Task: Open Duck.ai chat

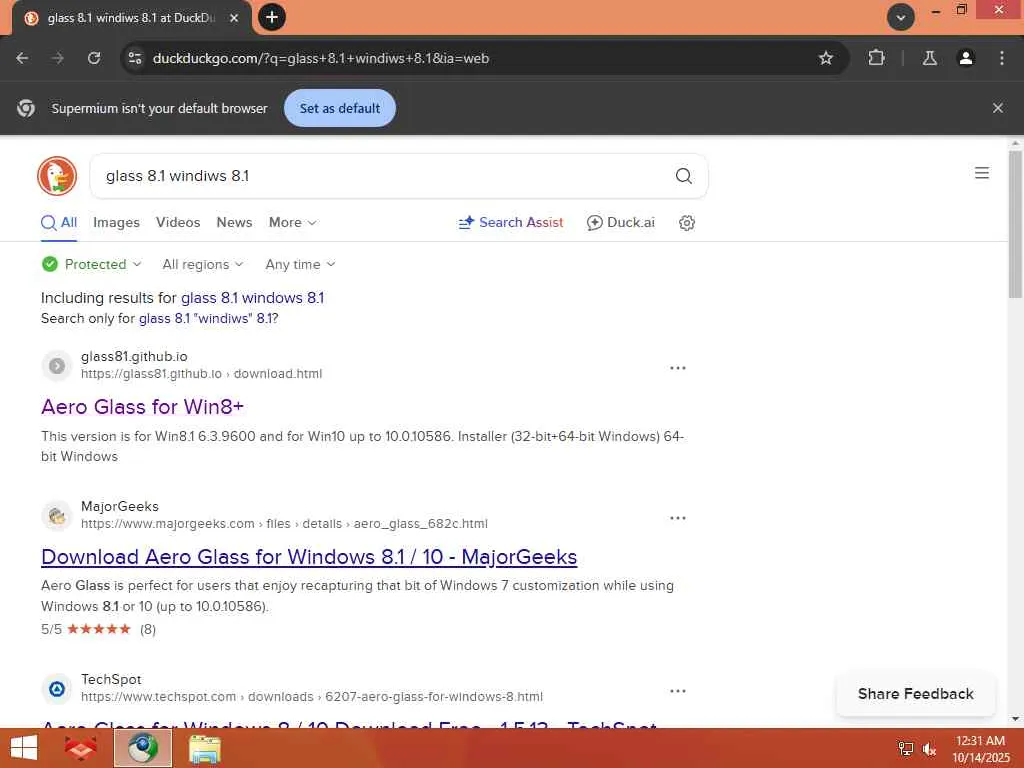Action: 620,223
